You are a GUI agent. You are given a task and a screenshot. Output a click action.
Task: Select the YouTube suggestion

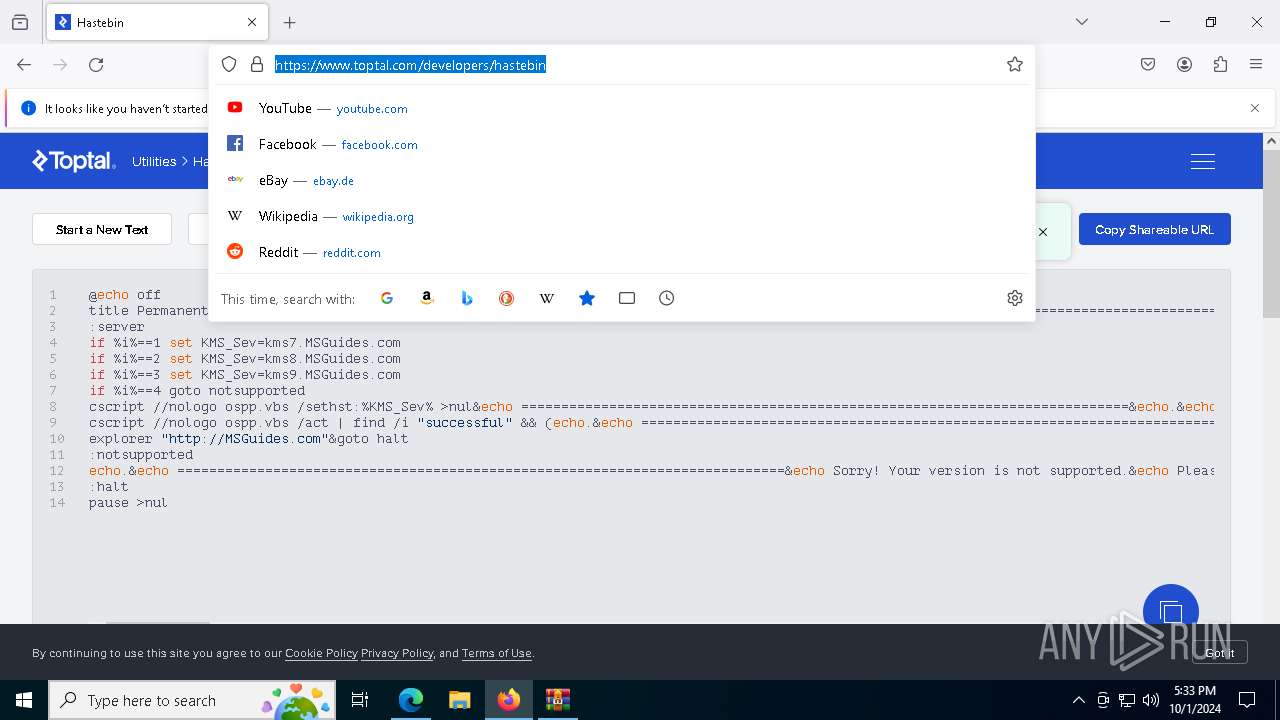pos(622,108)
